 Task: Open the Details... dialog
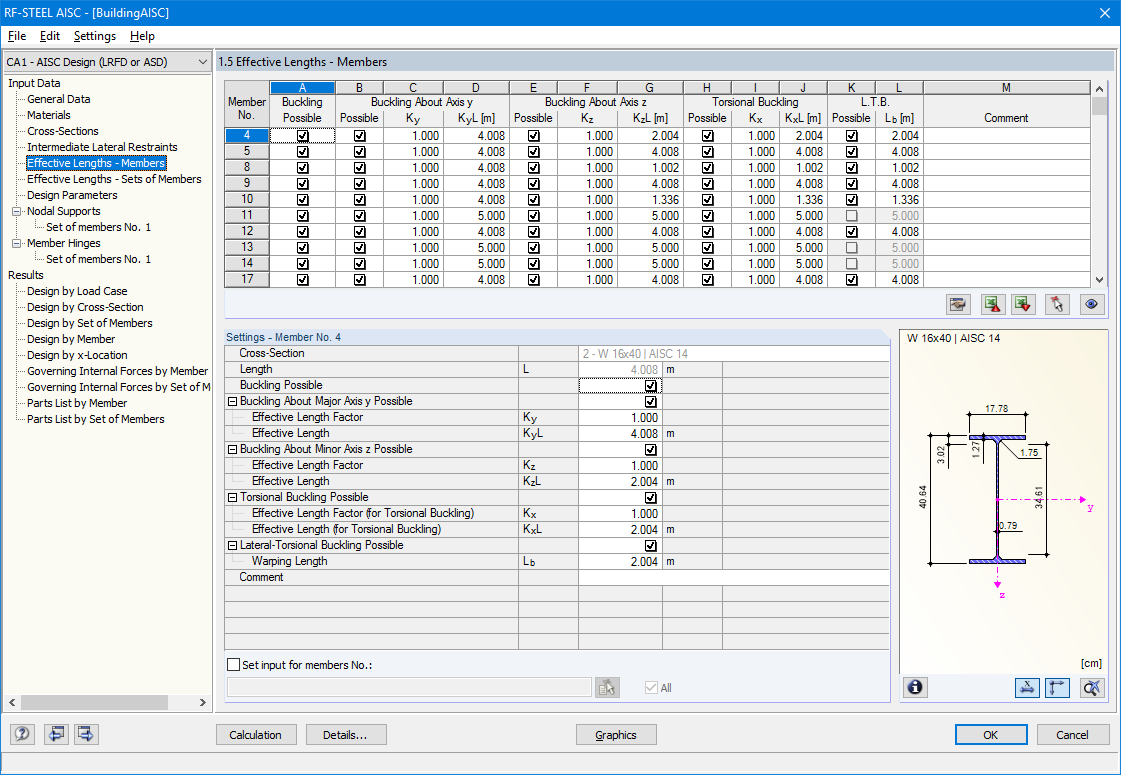tap(345, 734)
